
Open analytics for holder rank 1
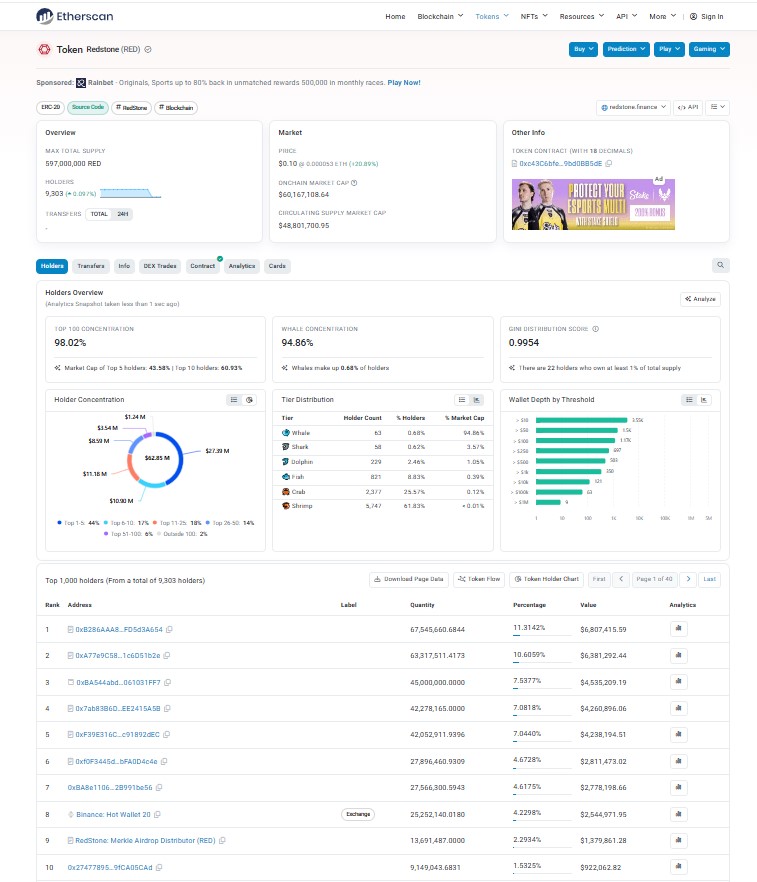[679, 628]
